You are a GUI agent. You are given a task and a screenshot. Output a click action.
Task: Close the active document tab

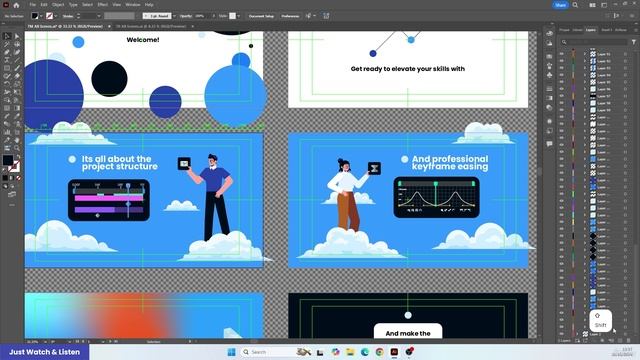pyautogui.click(x=109, y=26)
